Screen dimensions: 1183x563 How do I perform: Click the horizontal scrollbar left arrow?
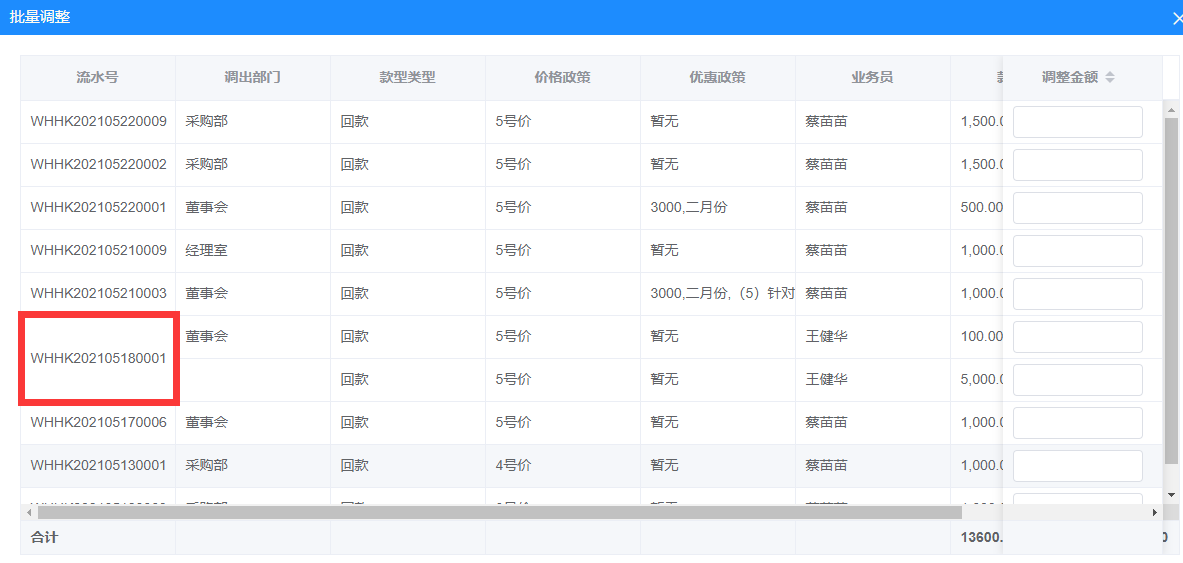tap(28, 512)
